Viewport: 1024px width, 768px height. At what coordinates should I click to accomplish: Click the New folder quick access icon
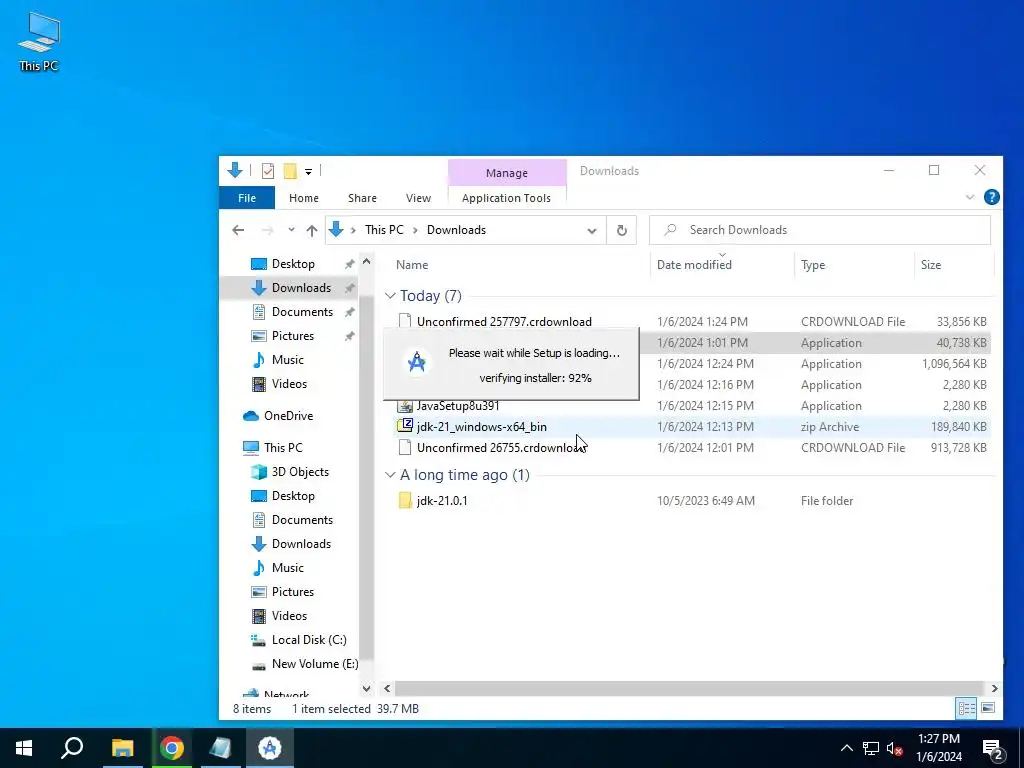pos(290,171)
